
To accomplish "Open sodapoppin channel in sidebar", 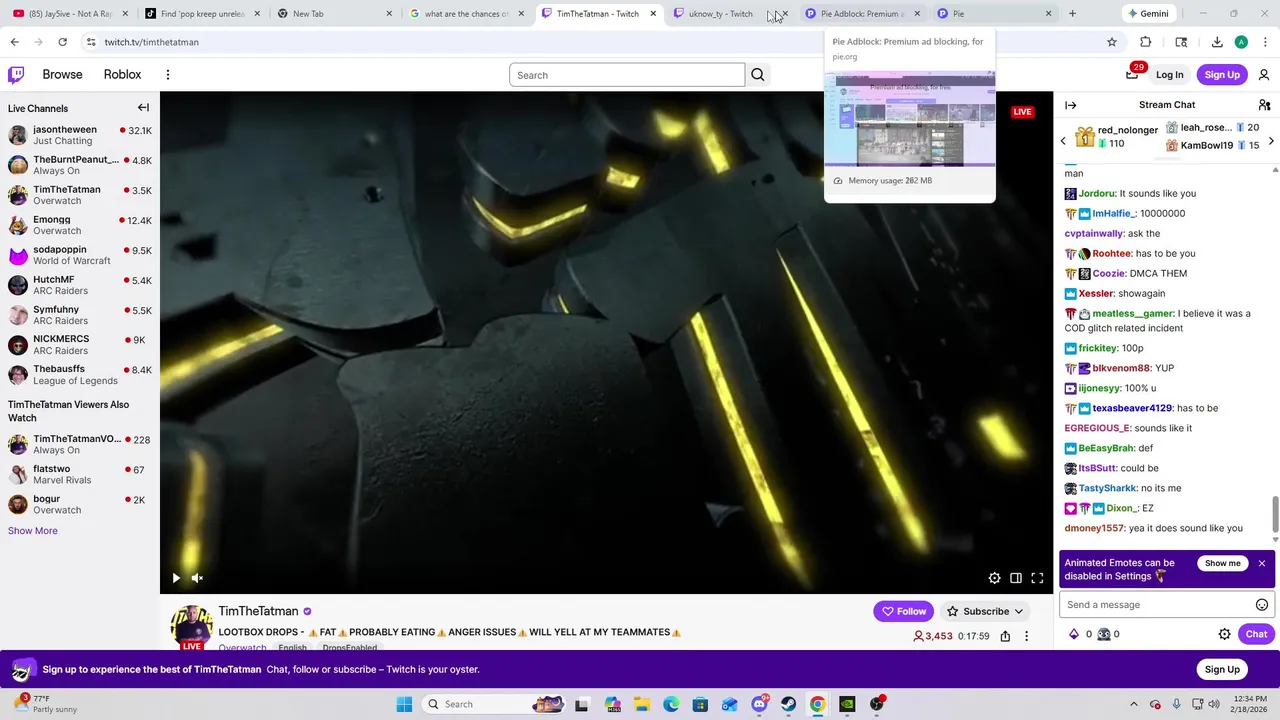I will pos(80,255).
